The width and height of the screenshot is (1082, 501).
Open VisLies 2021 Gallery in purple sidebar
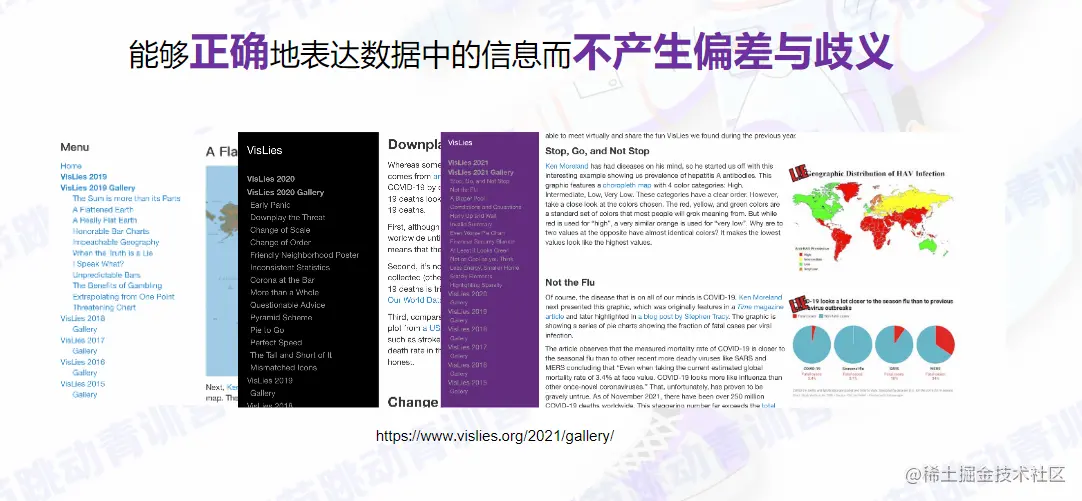480,173
